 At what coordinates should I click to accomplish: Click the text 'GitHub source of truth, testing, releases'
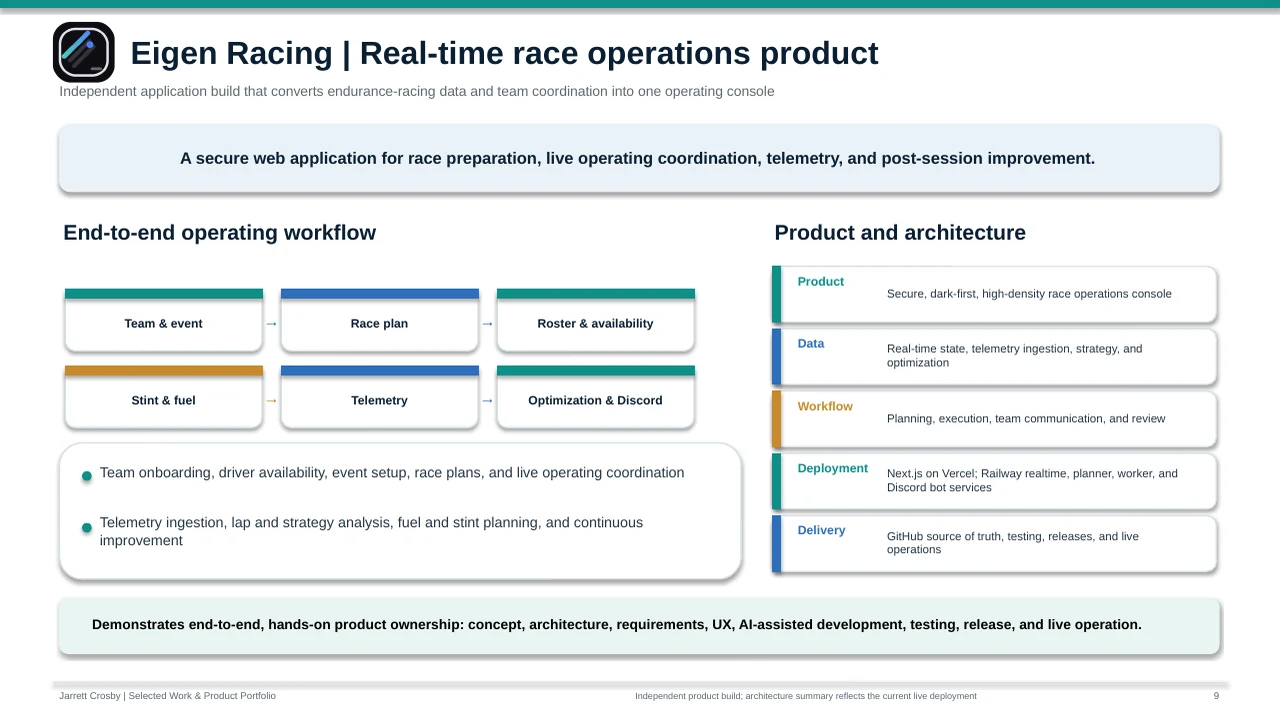[x=1013, y=543]
